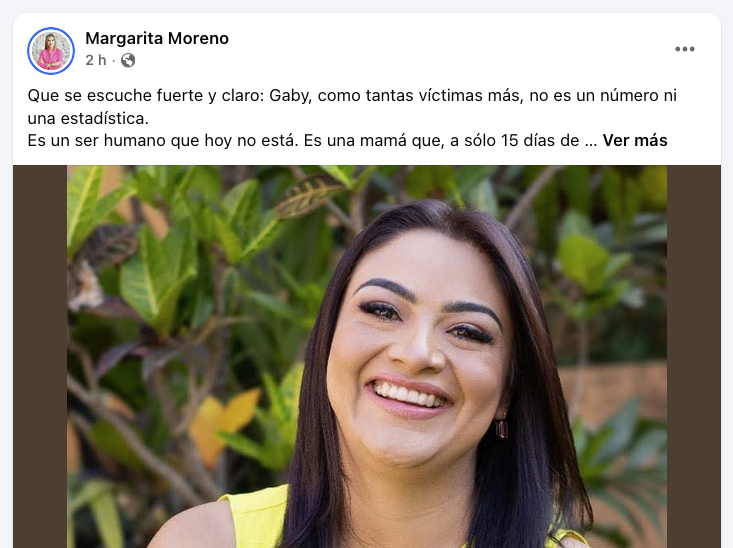Click the yellow leaf in the photo

point(222,423)
